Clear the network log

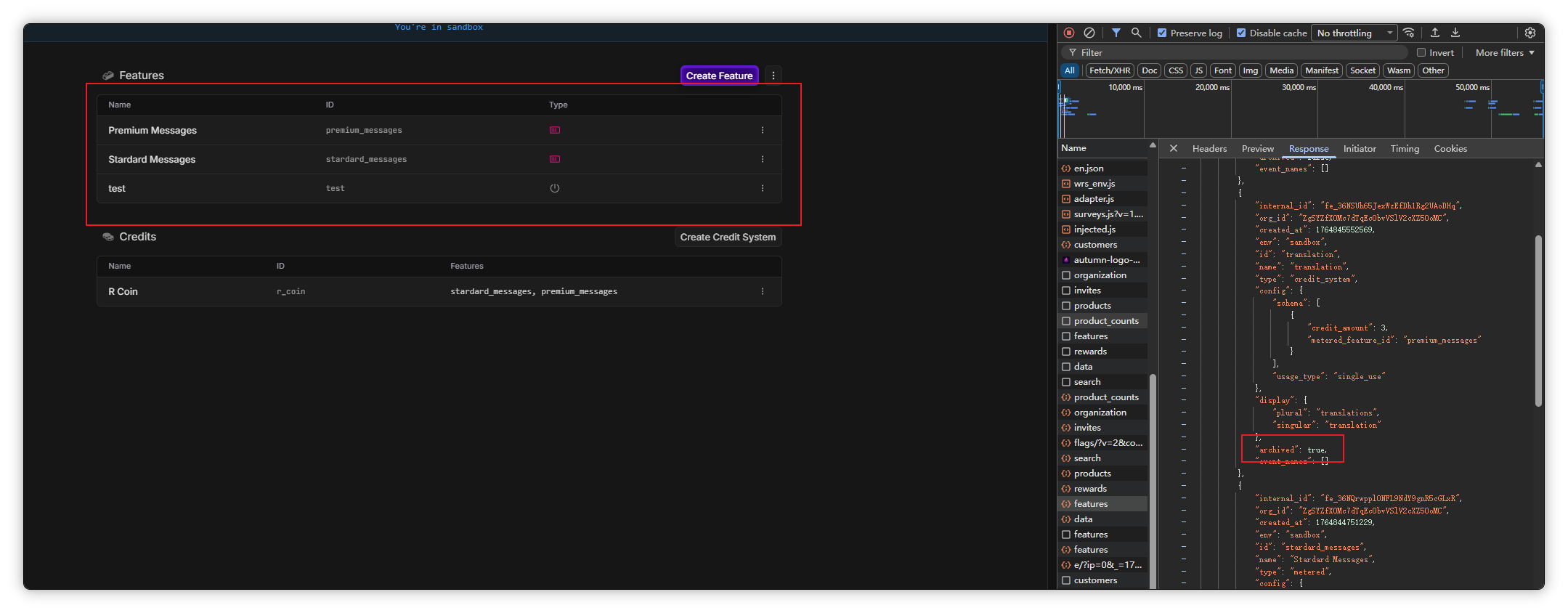tap(1089, 33)
